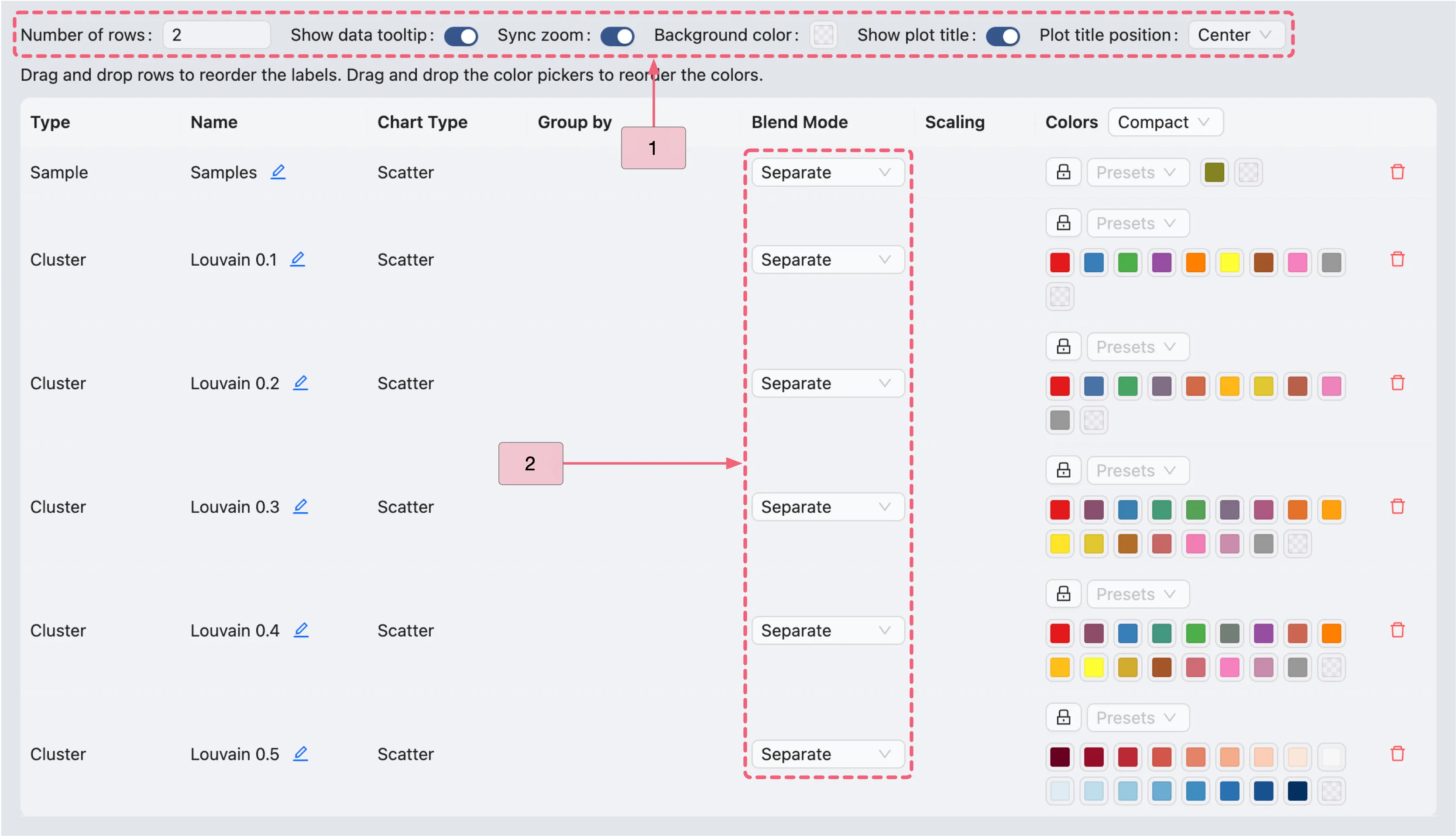
Task: Lock the Louvain 0.2 color palette
Action: coord(1063,346)
